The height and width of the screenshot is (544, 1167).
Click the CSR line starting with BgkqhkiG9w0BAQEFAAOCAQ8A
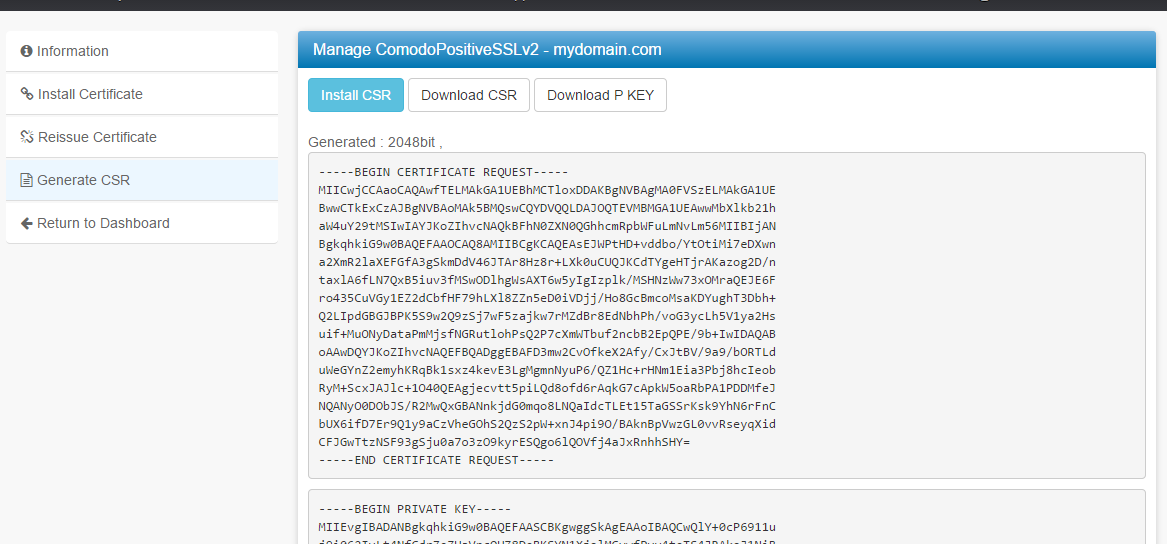pyautogui.click(x=547, y=244)
